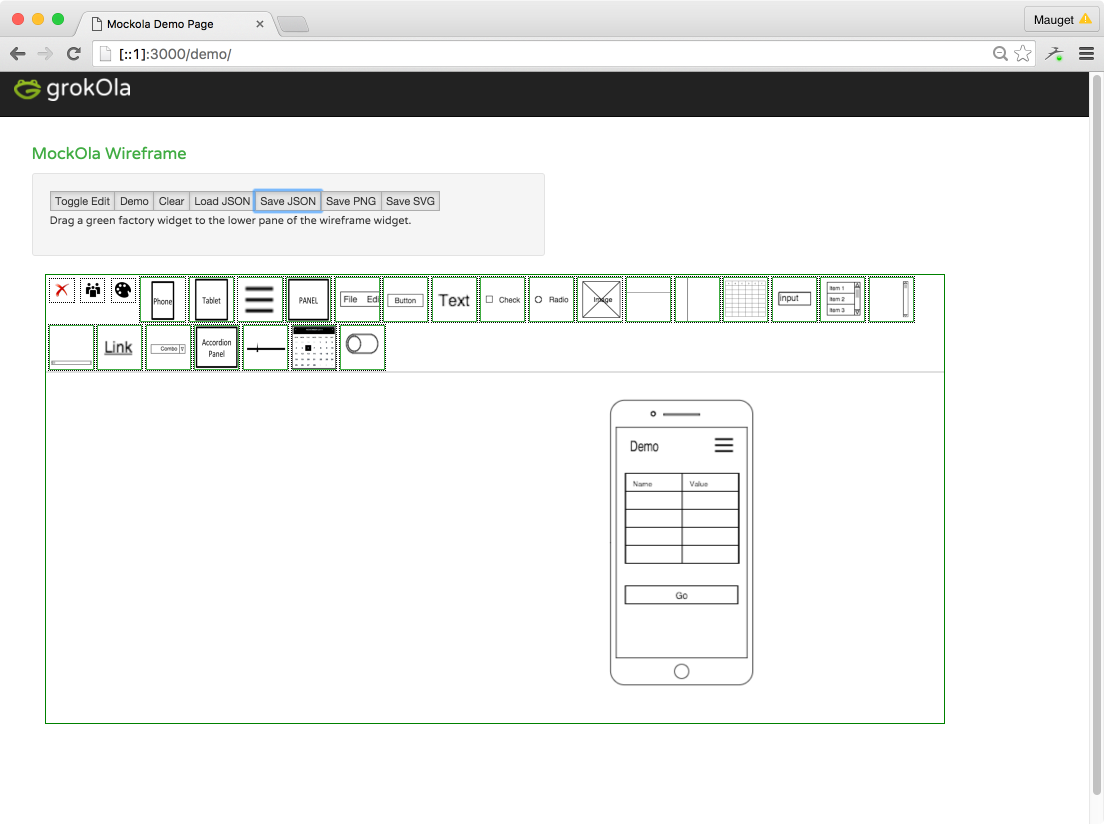Screen dimensions: 1104x824
Task: Select the toggle switch factory widget
Action: coord(363,347)
